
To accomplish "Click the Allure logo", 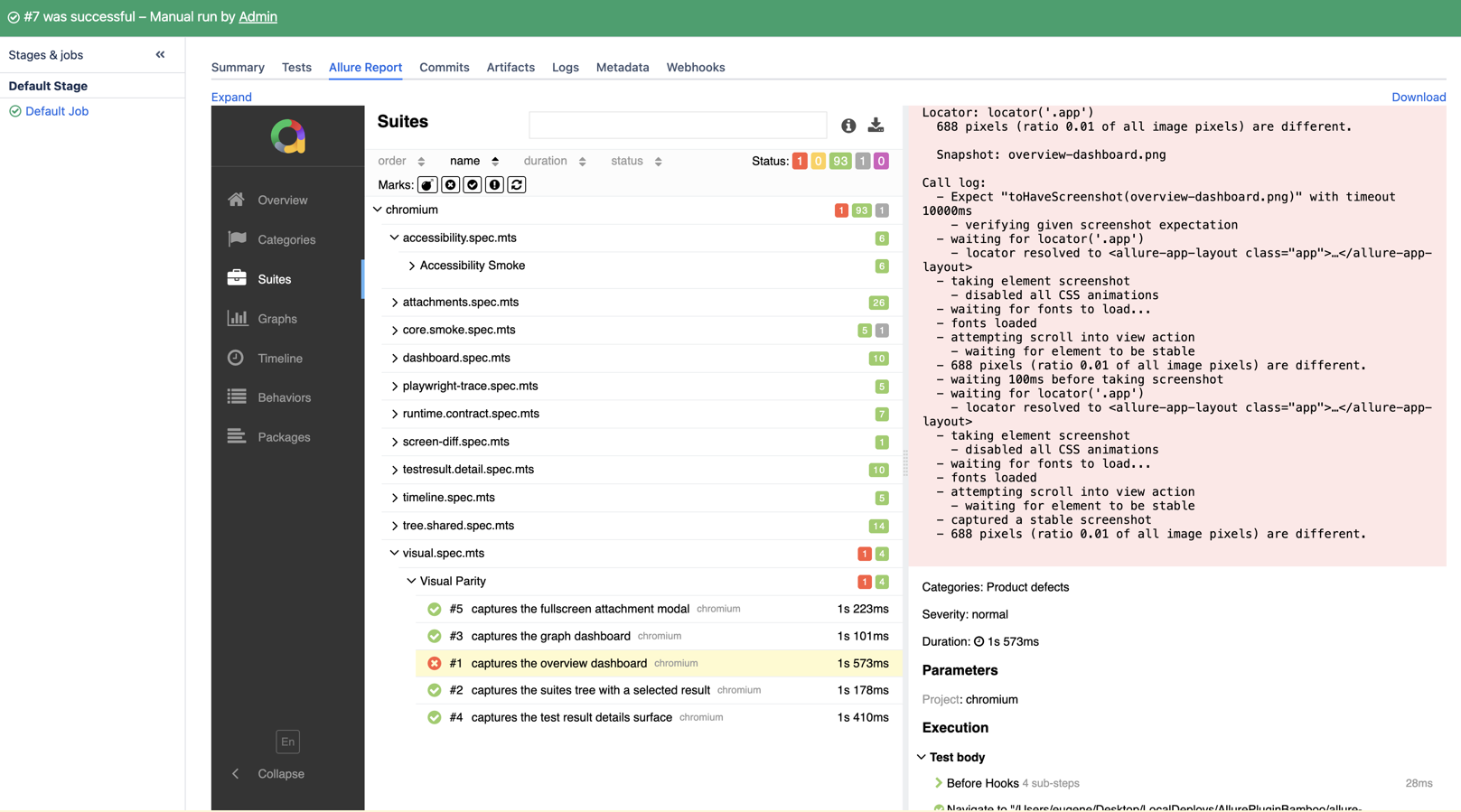I will click(x=288, y=136).
